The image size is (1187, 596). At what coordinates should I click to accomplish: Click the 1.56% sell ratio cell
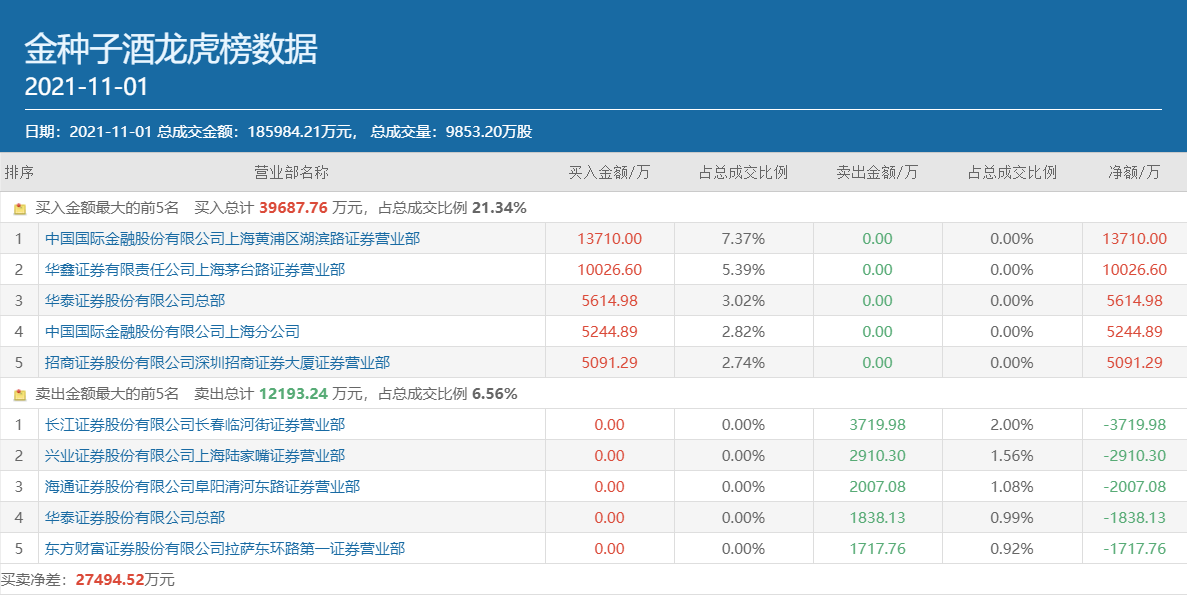click(x=1012, y=456)
